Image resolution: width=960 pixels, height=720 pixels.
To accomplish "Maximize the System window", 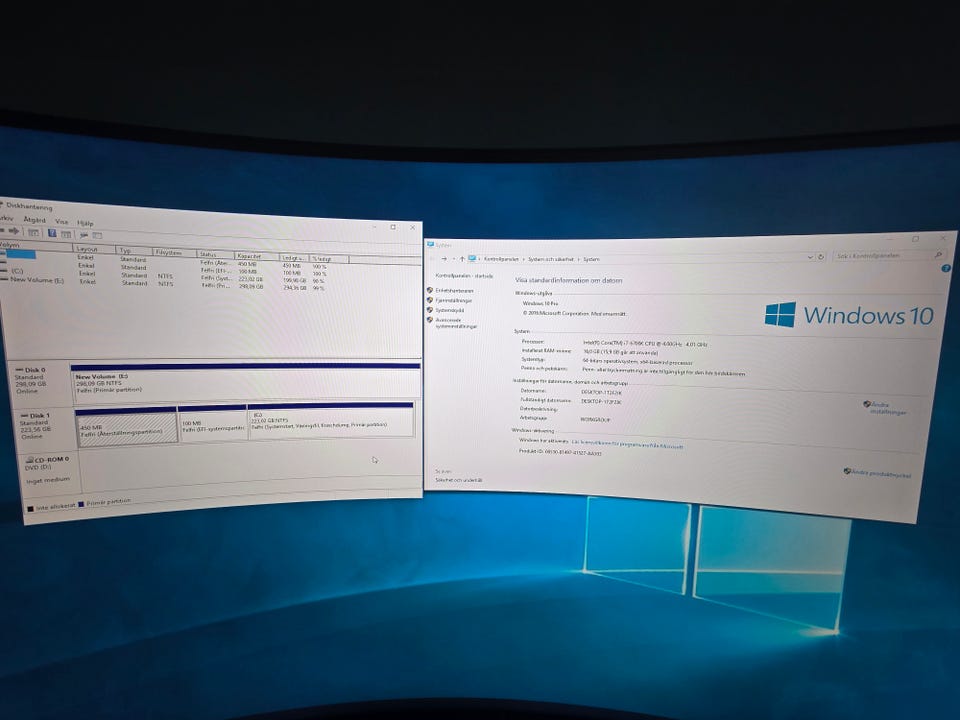I will click(915, 239).
